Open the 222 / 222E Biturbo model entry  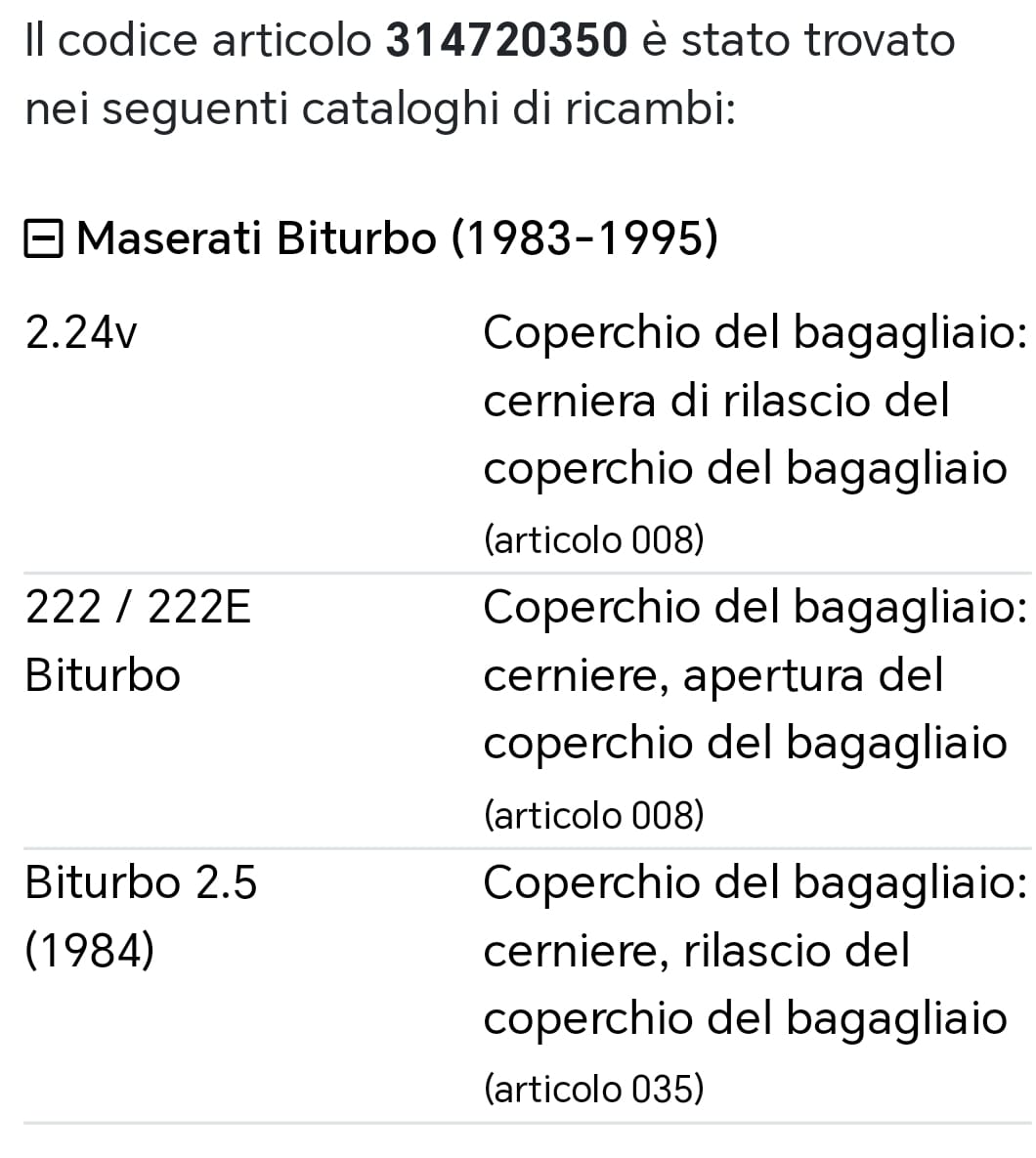137,606
